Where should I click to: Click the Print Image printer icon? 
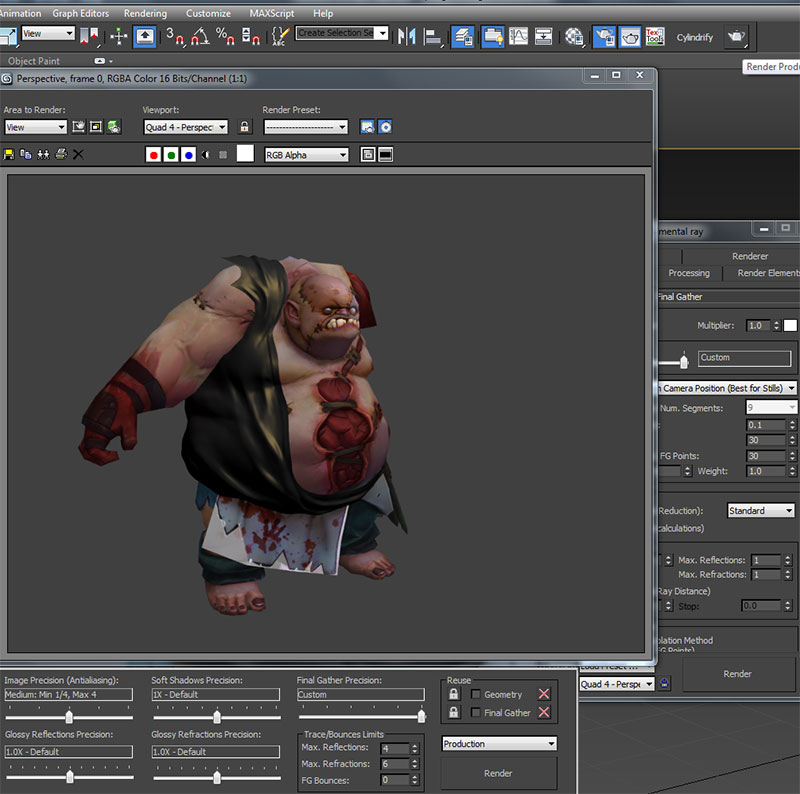[60, 155]
